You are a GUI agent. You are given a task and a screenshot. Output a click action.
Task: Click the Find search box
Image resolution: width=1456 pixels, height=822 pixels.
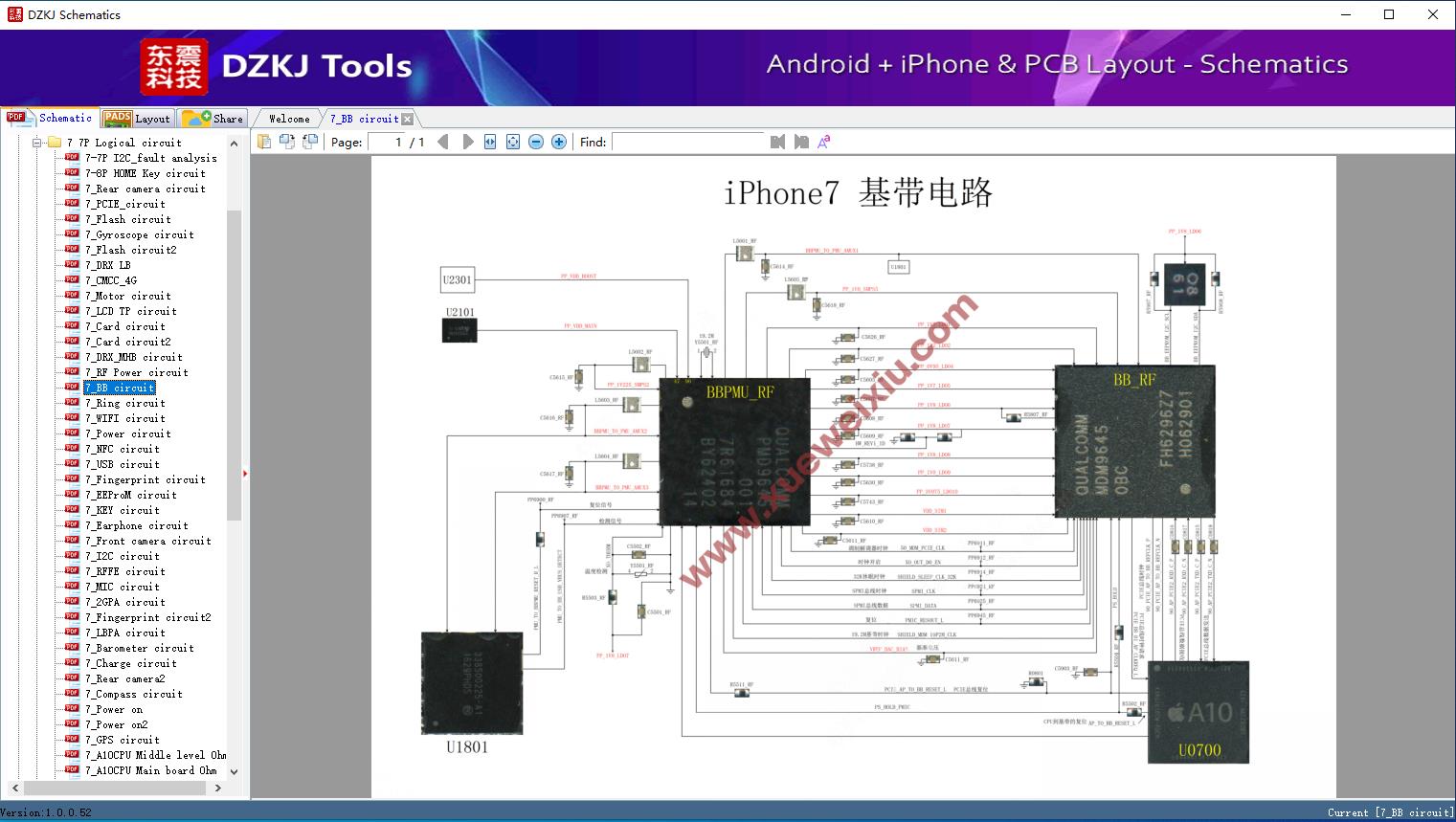pos(689,142)
